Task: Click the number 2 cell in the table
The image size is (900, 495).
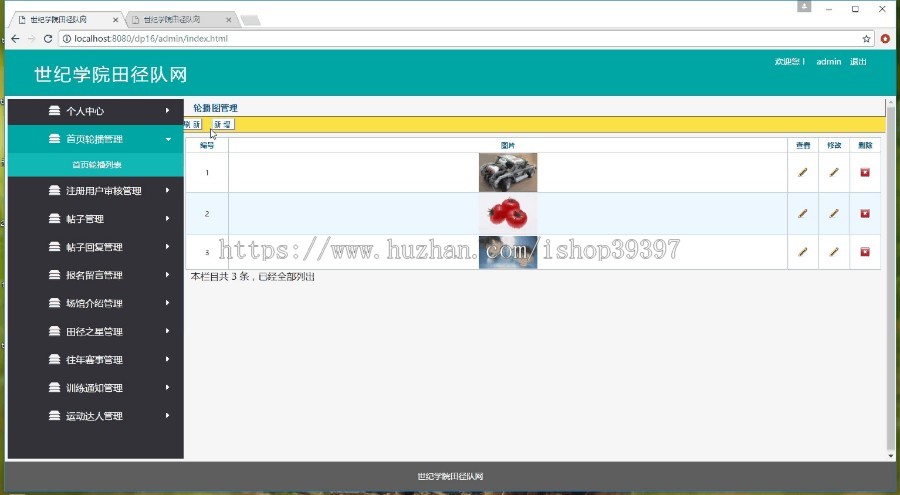Action: click(x=207, y=214)
